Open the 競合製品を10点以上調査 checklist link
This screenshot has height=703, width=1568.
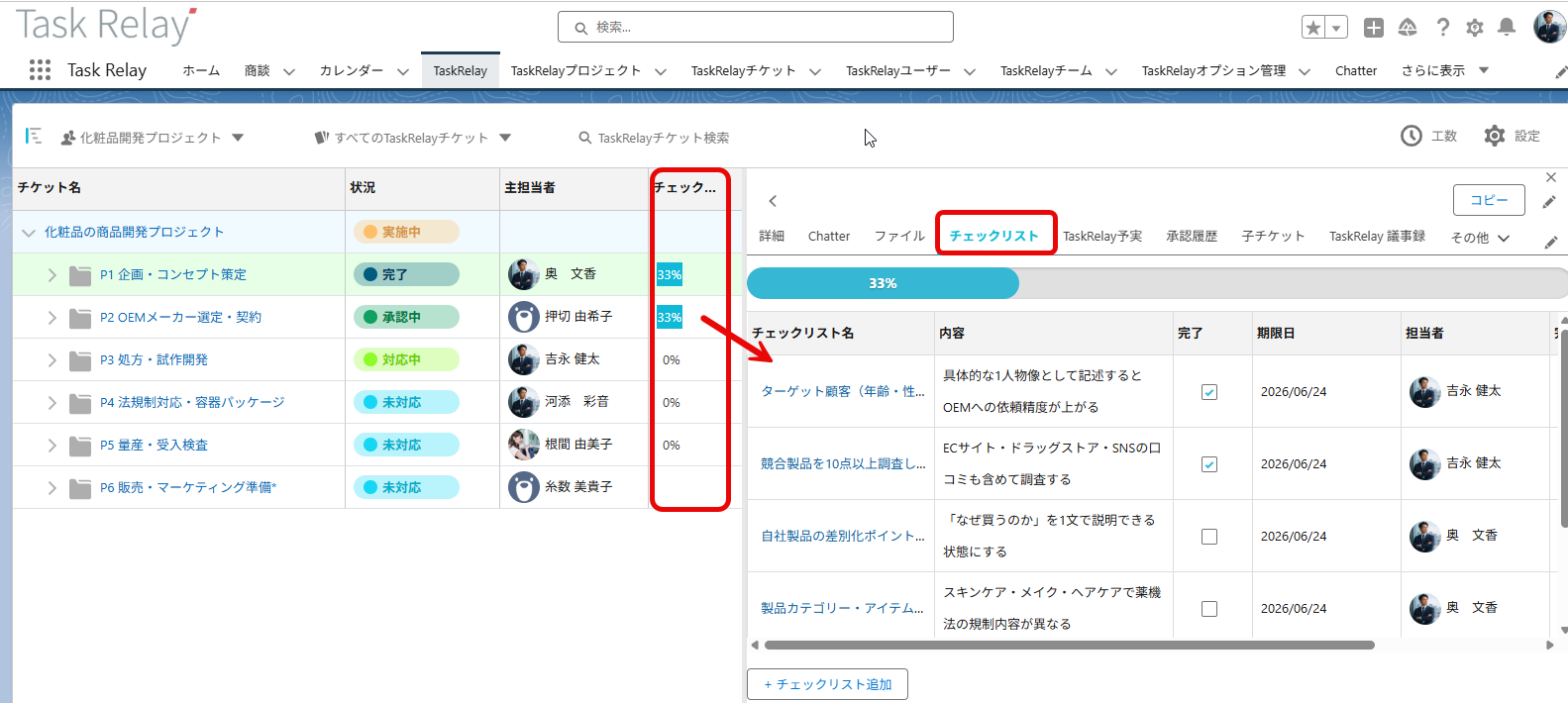click(x=843, y=463)
